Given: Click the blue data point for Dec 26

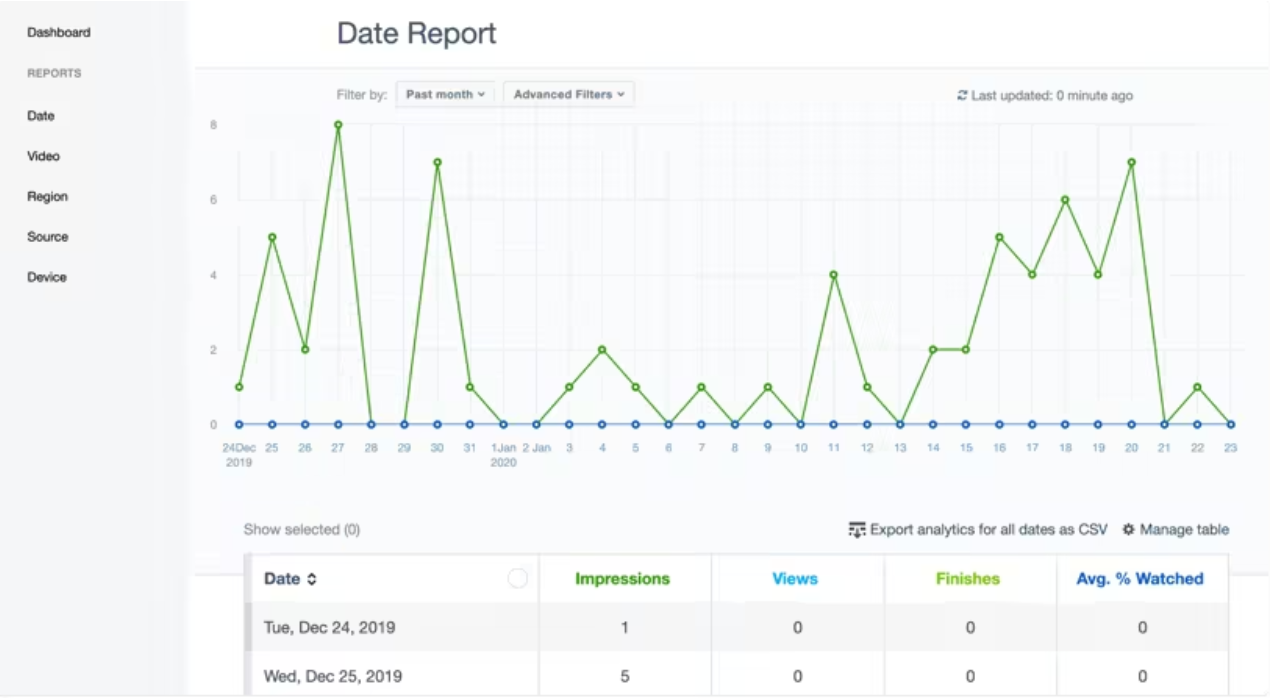Looking at the screenshot, I should coord(305,425).
